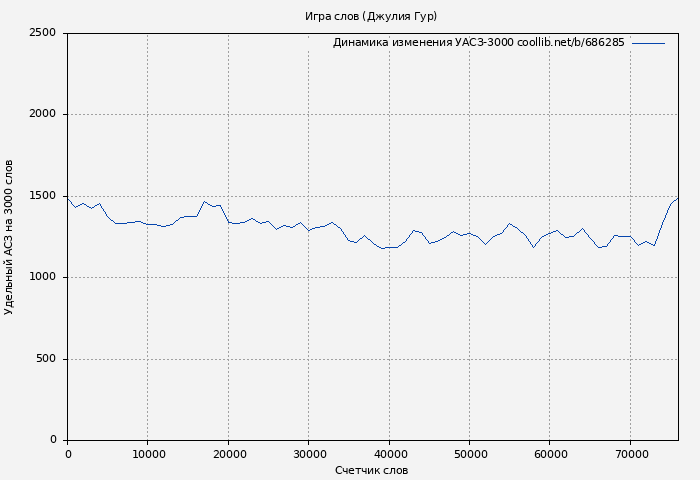Viewport: 700px width, 480px height.
Task: Select the 60000 x-axis tick label
Action: pos(550,454)
